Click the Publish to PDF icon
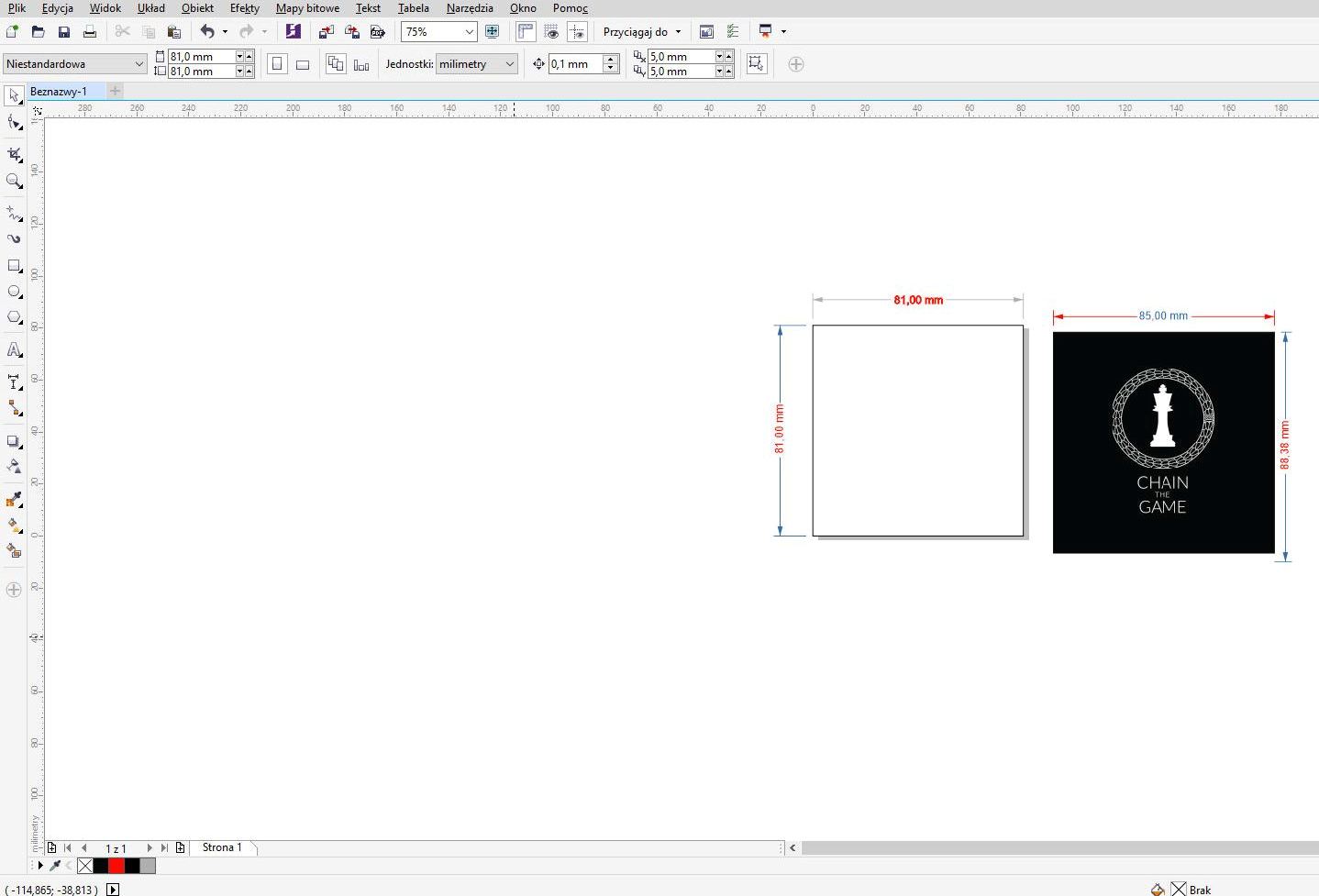The height and width of the screenshot is (896, 1319). (x=377, y=32)
